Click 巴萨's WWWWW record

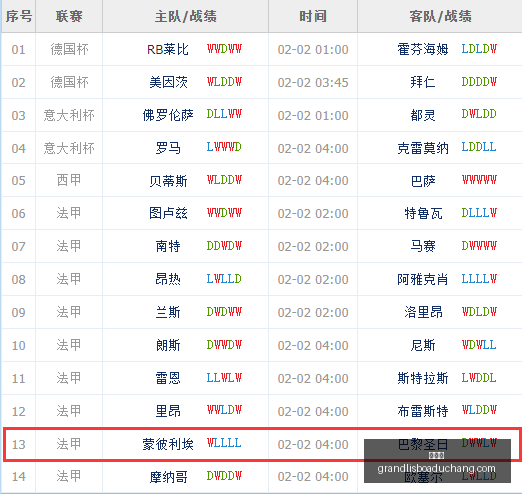pyautogui.click(x=479, y=179)
